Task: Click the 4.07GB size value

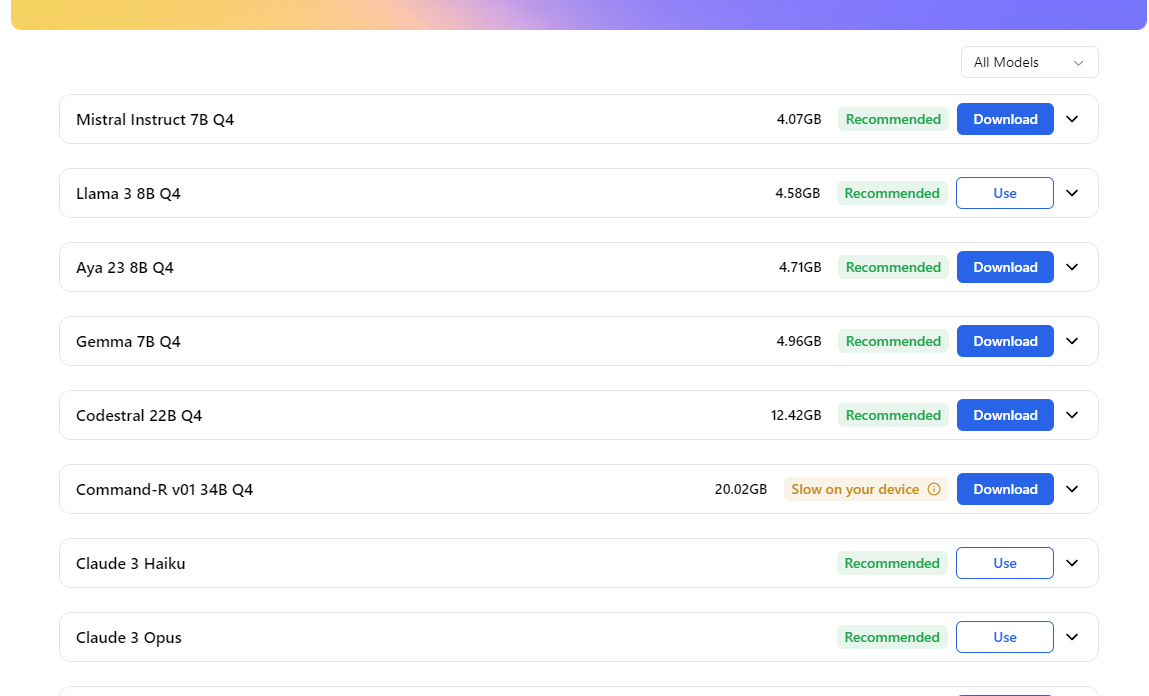Action: coord(799,119)
